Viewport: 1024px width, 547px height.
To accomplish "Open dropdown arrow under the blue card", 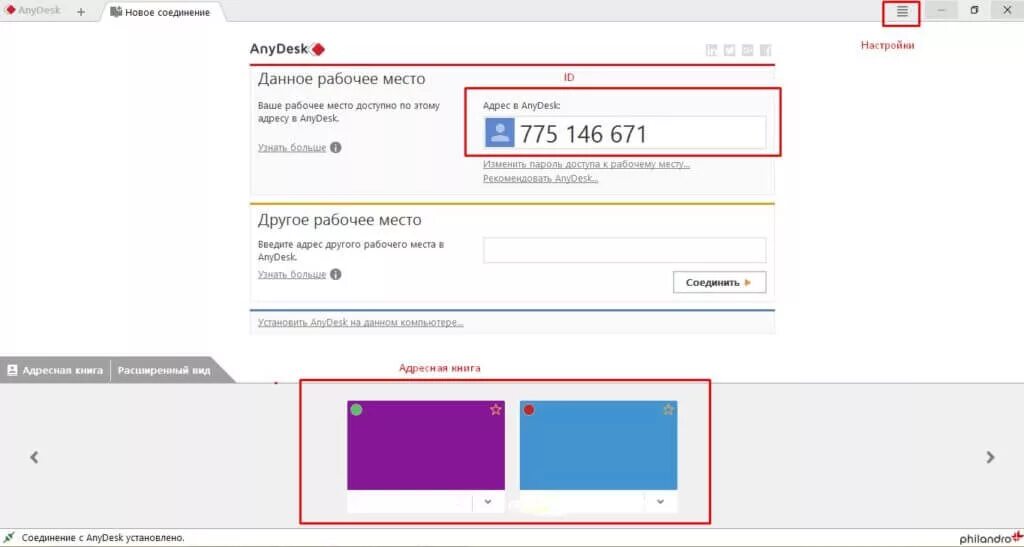I will coord(661,502).
